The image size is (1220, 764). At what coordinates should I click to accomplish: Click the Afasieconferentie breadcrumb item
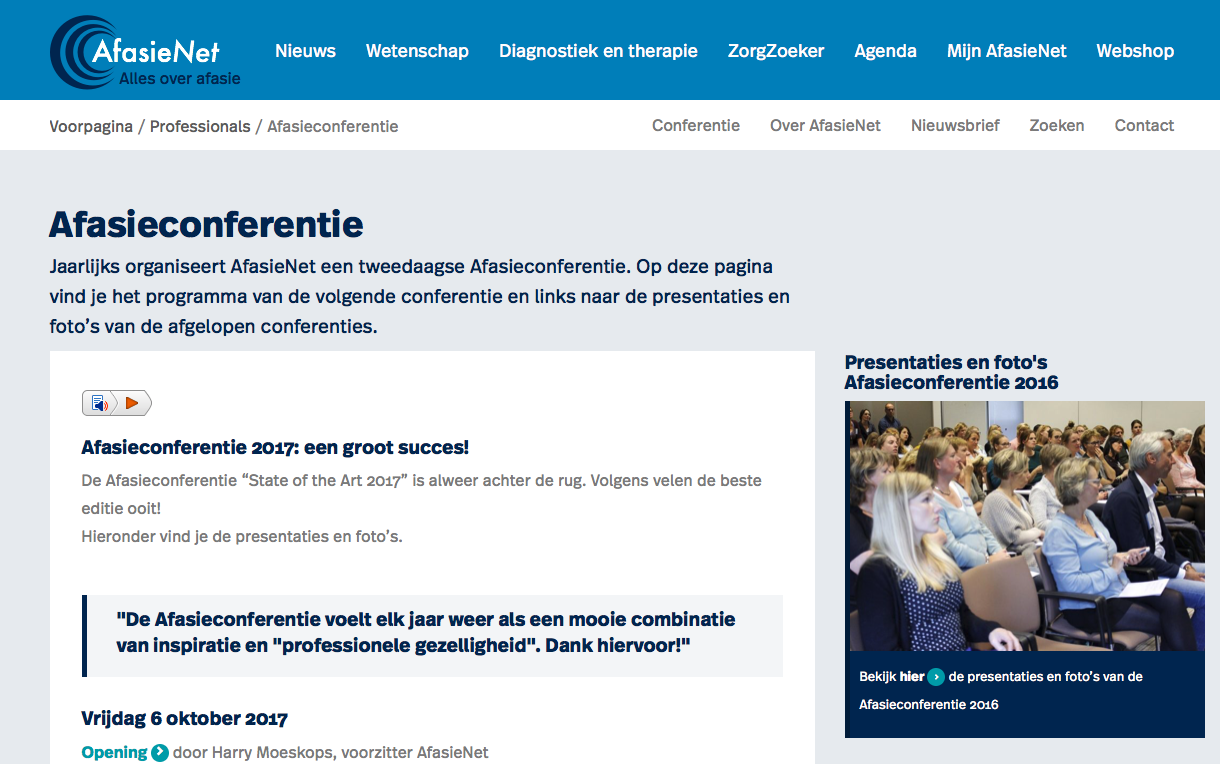click(333, 126)
